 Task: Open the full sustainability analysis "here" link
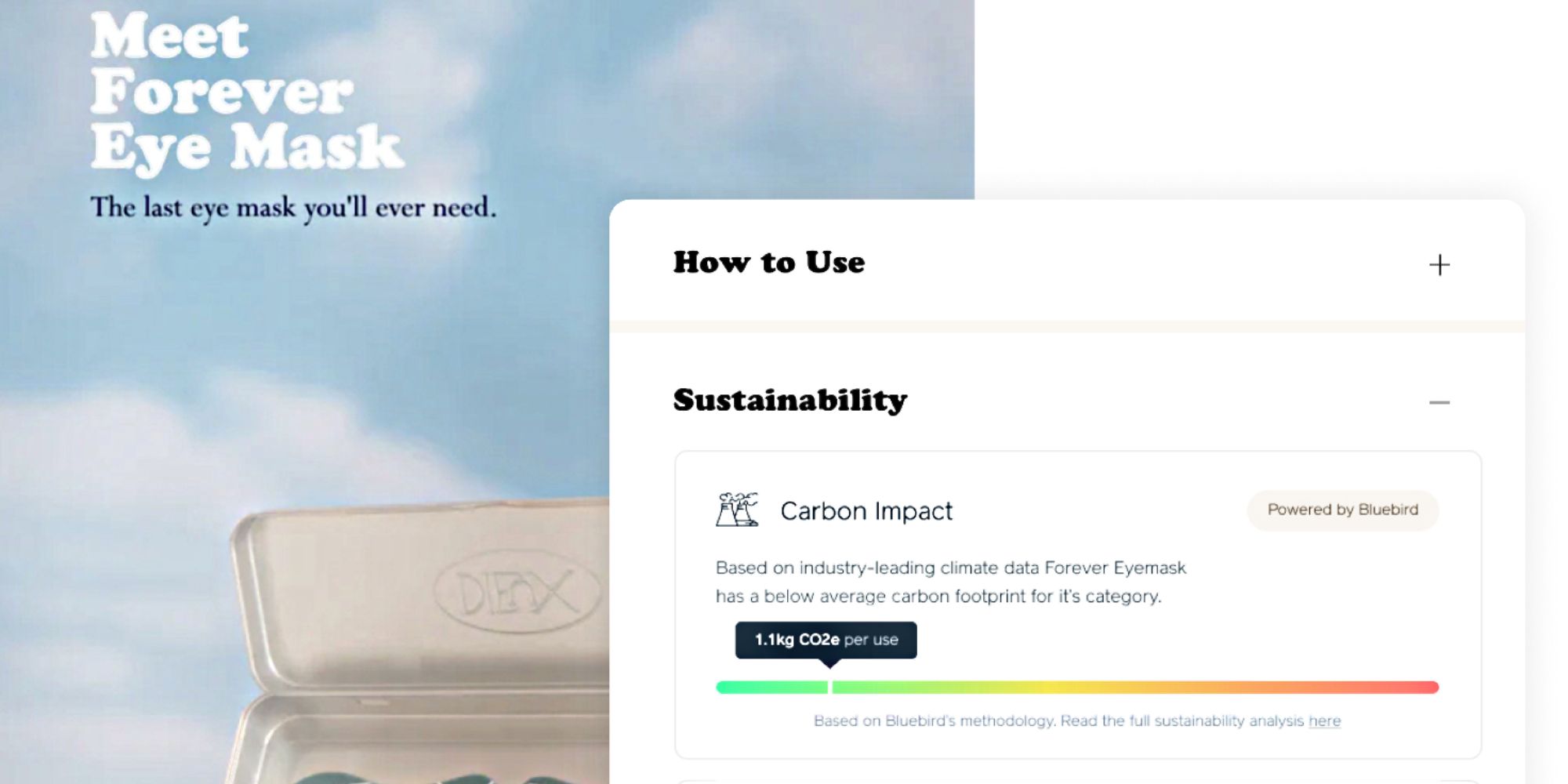[1324, 721]
